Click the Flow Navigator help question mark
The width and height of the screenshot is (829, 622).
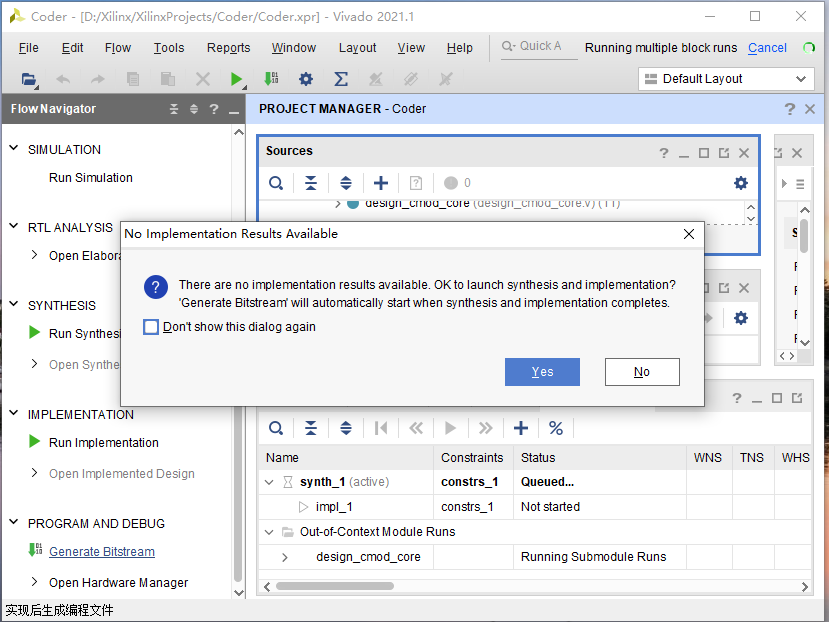pos(214,109)
